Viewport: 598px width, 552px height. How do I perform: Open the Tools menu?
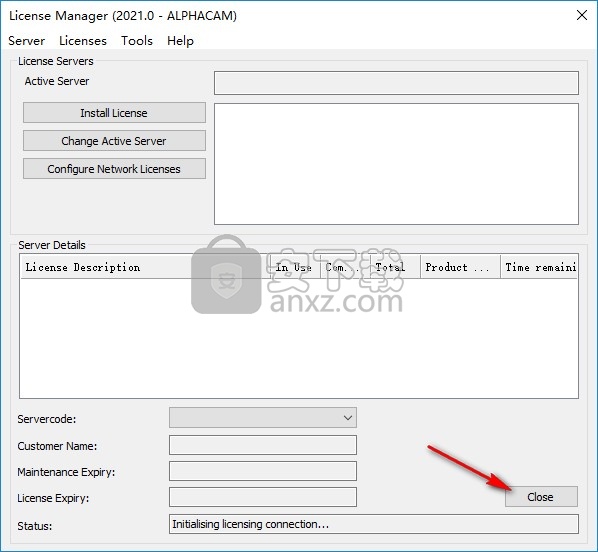coord(137,40)
